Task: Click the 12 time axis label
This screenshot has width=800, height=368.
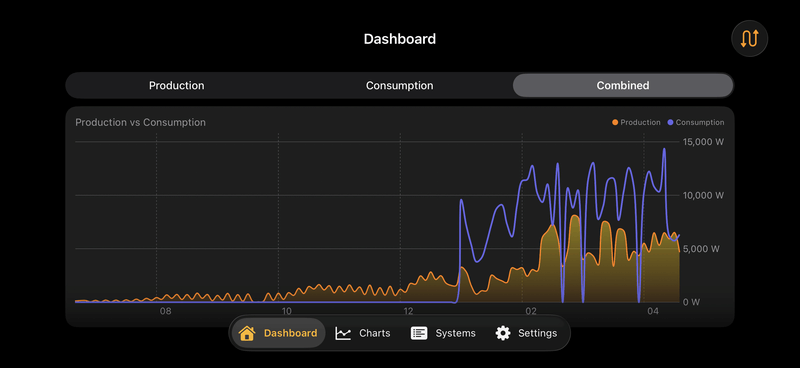Action: tap(408, 311)
